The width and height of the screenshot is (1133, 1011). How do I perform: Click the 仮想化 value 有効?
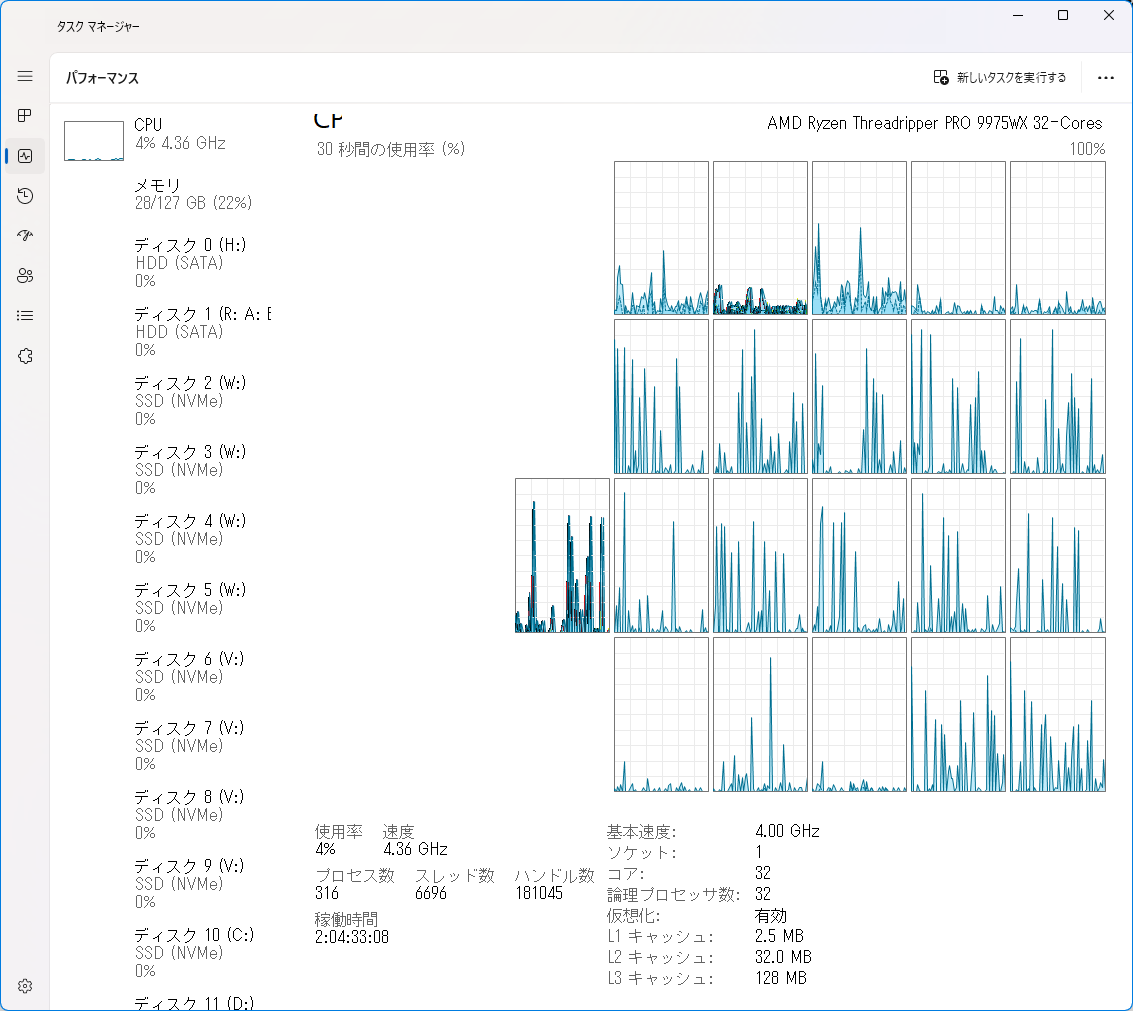pyautogui.click(x=770, y=916)
